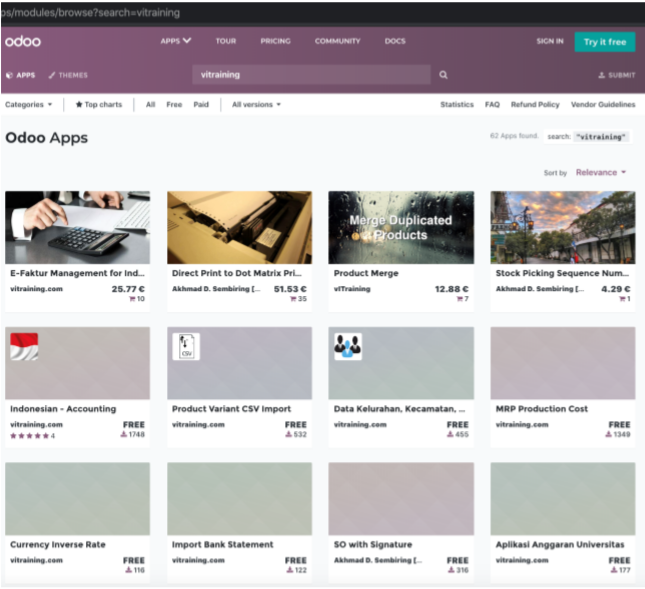Click the CSV file app icon

(186, 346)
